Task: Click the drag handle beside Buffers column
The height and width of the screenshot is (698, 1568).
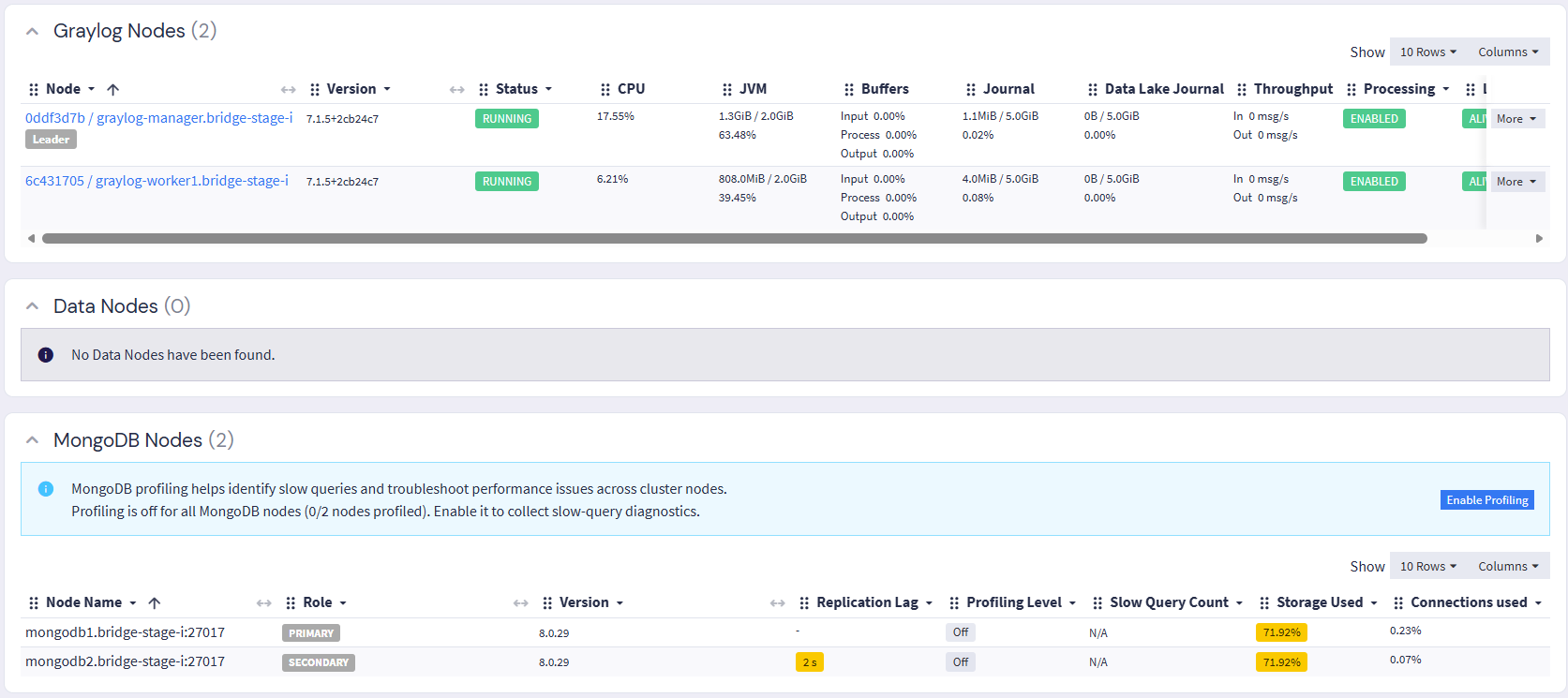Action: click(x=849, y=90)
